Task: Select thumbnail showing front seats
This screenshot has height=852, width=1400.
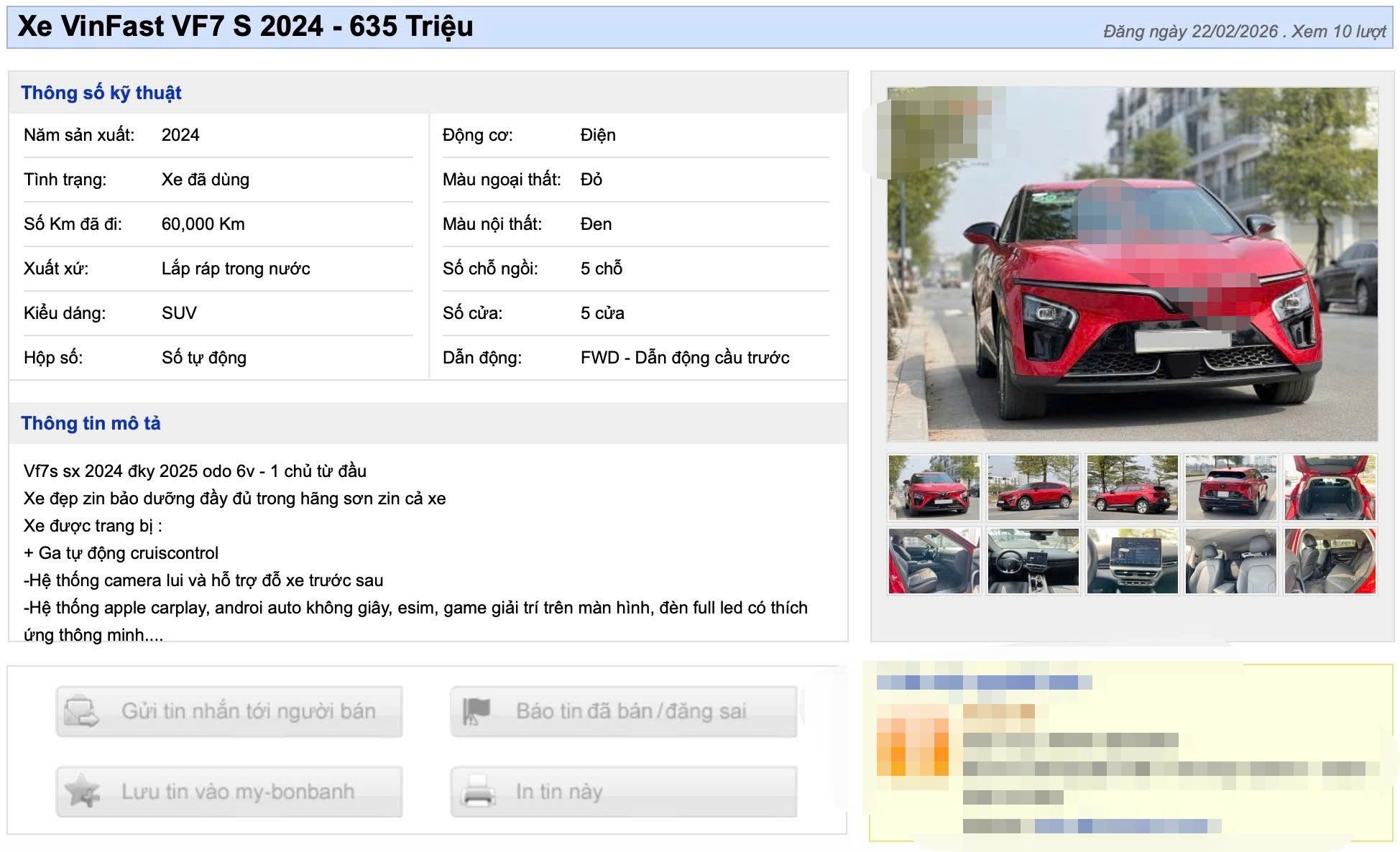Action: 1230,561
